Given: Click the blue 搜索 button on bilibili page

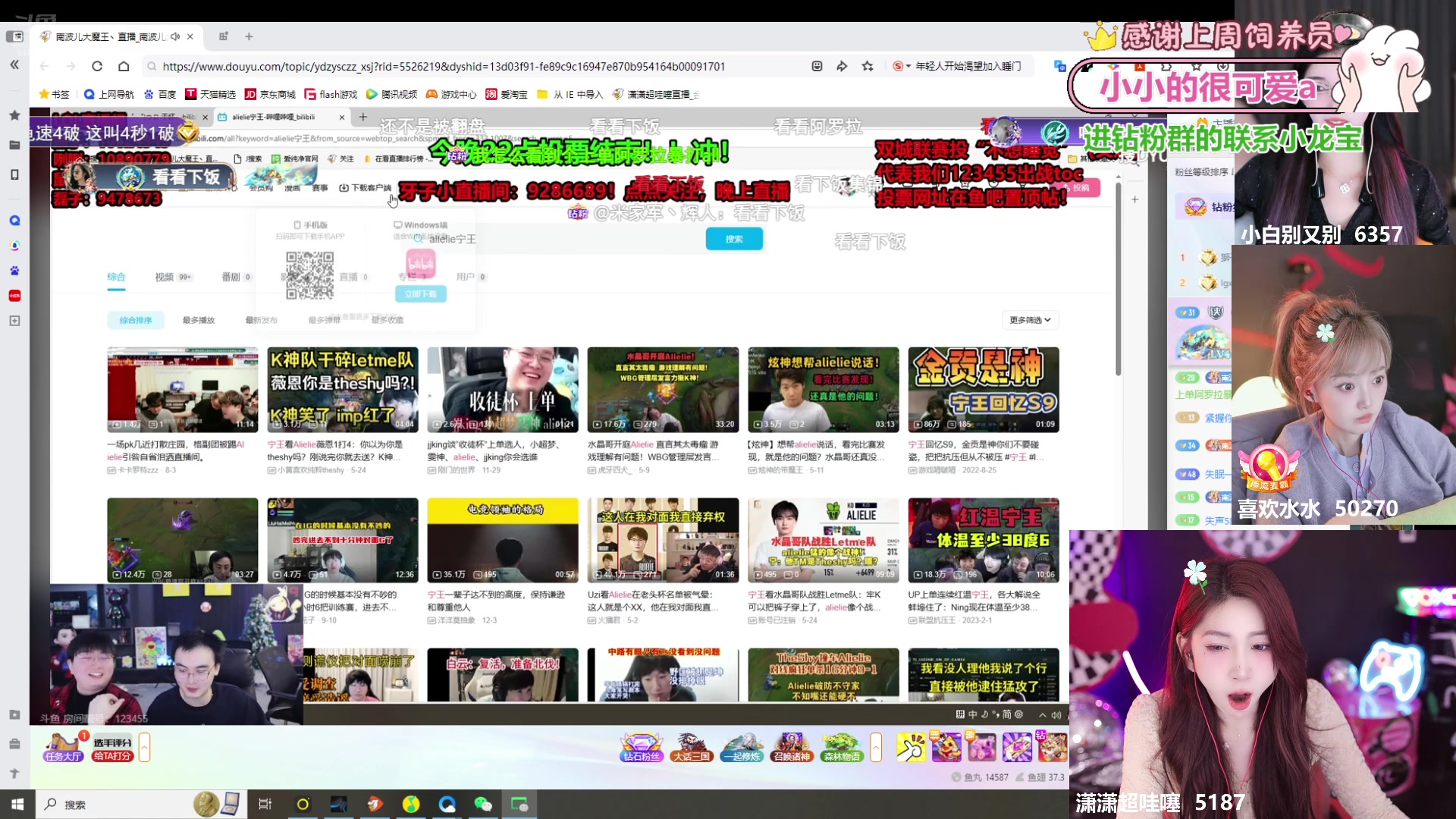Looking at the screenshot, I should [x=734, y=239].
